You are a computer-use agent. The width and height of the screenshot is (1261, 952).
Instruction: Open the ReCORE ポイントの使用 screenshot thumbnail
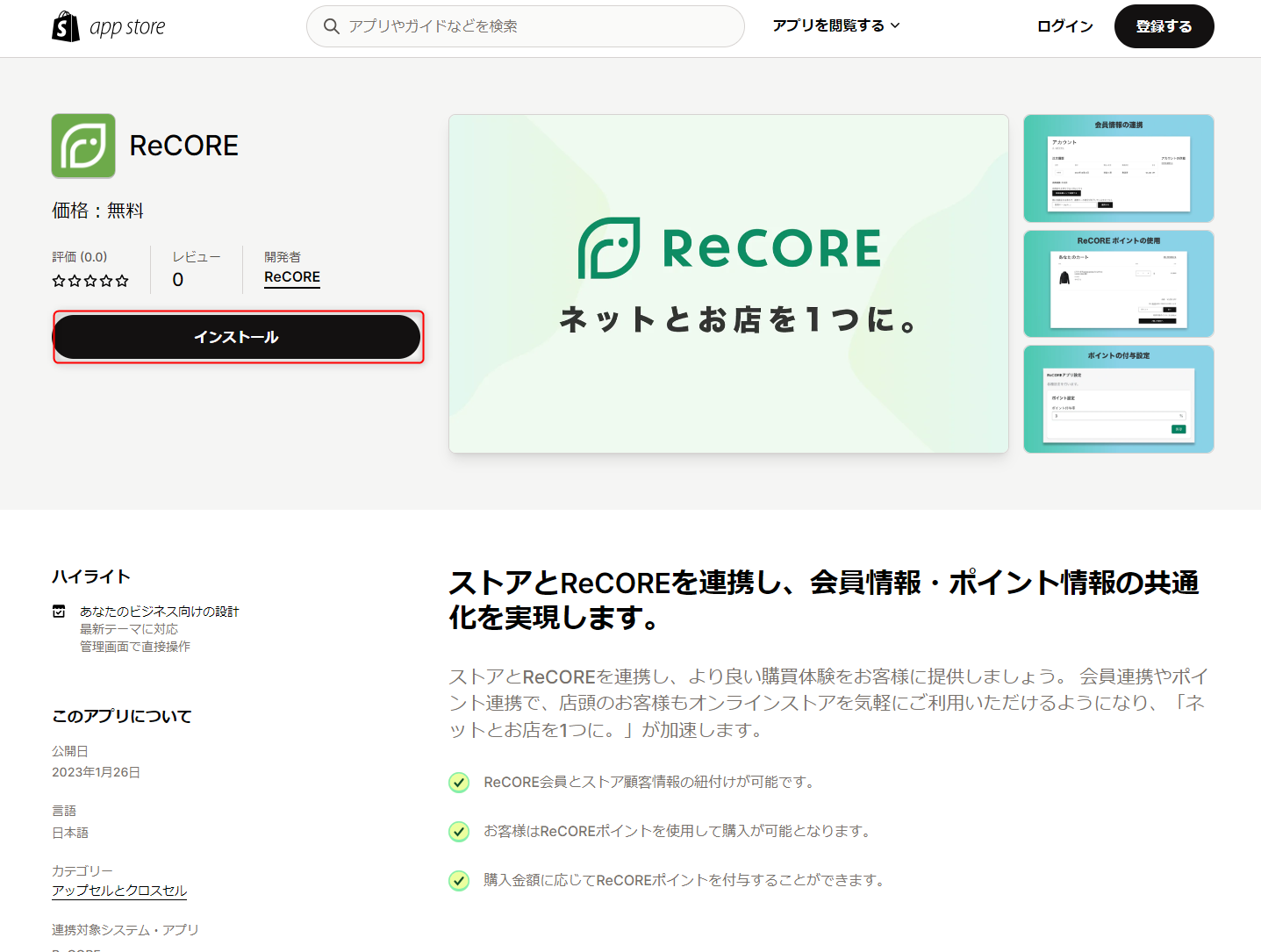click(1119, 283)
